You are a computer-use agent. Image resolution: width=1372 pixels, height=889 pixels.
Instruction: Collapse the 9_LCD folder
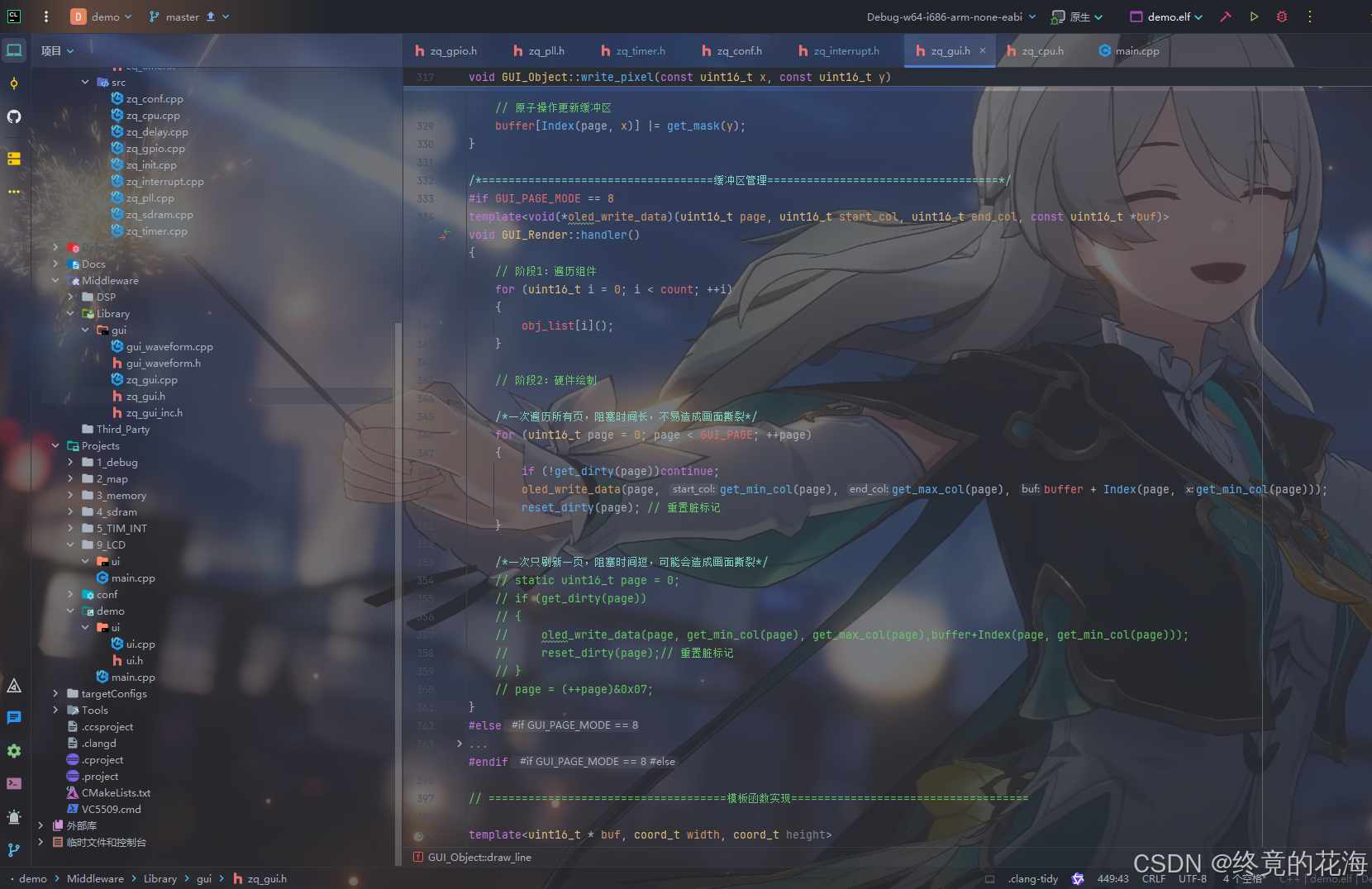point(70,544)
